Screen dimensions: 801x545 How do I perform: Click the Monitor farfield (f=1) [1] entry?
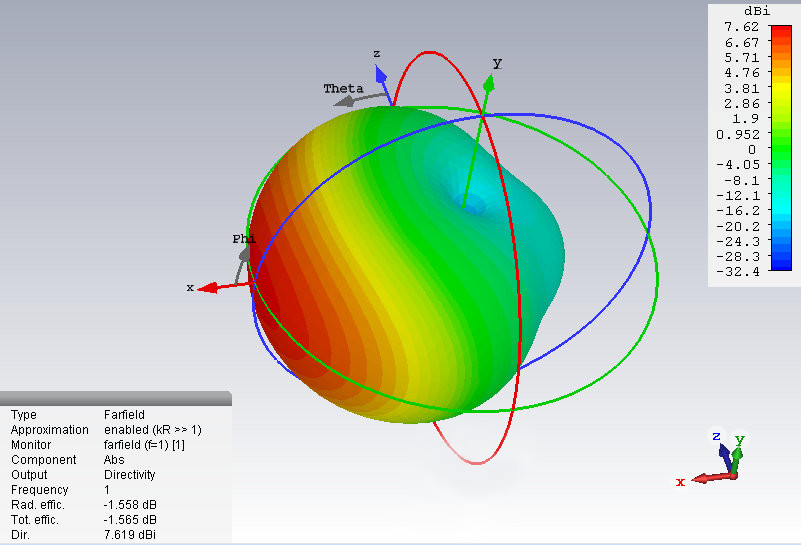(x=144, y=444)
